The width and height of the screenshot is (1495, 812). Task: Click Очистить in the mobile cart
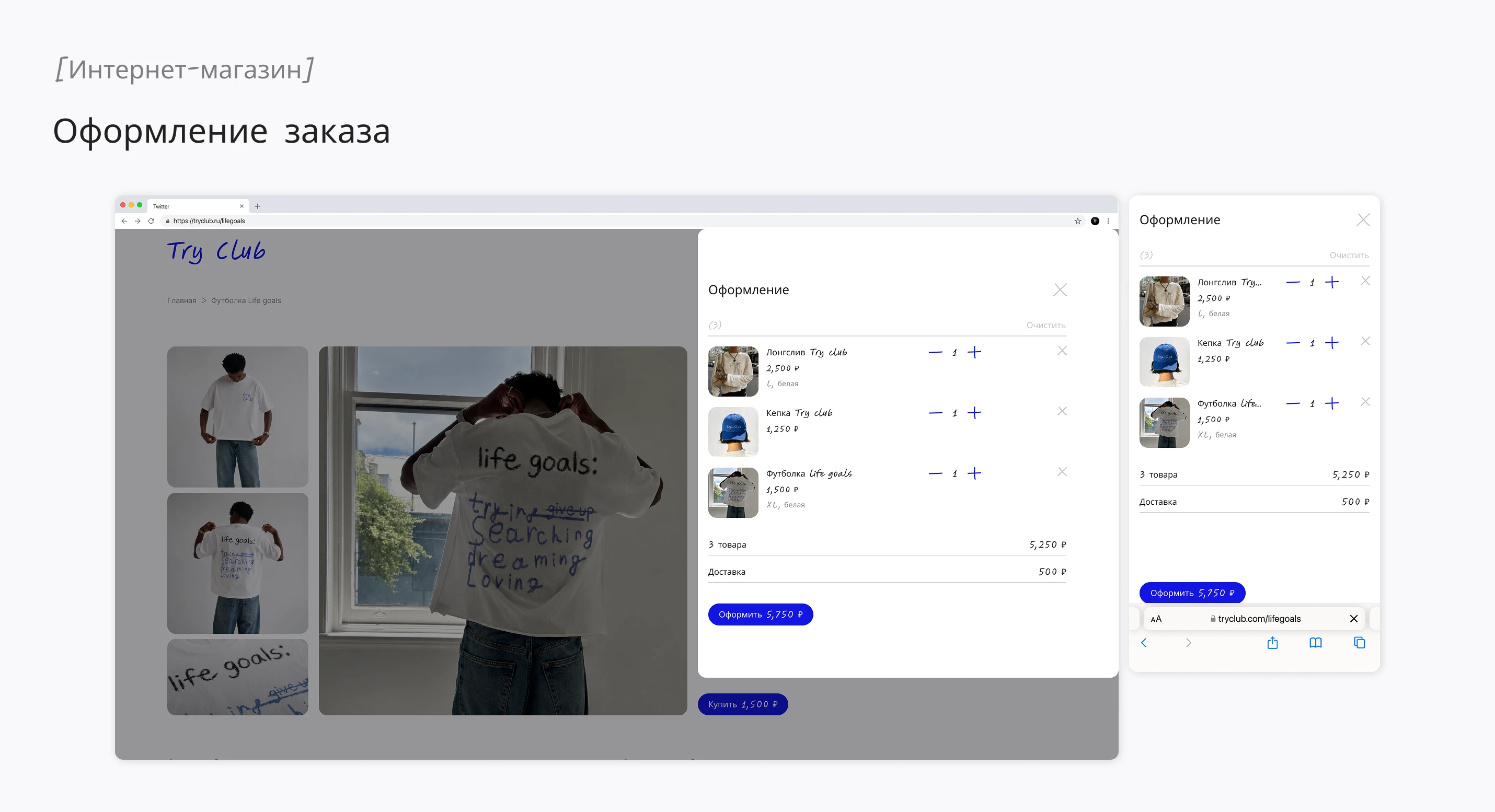pos(1349,255)
